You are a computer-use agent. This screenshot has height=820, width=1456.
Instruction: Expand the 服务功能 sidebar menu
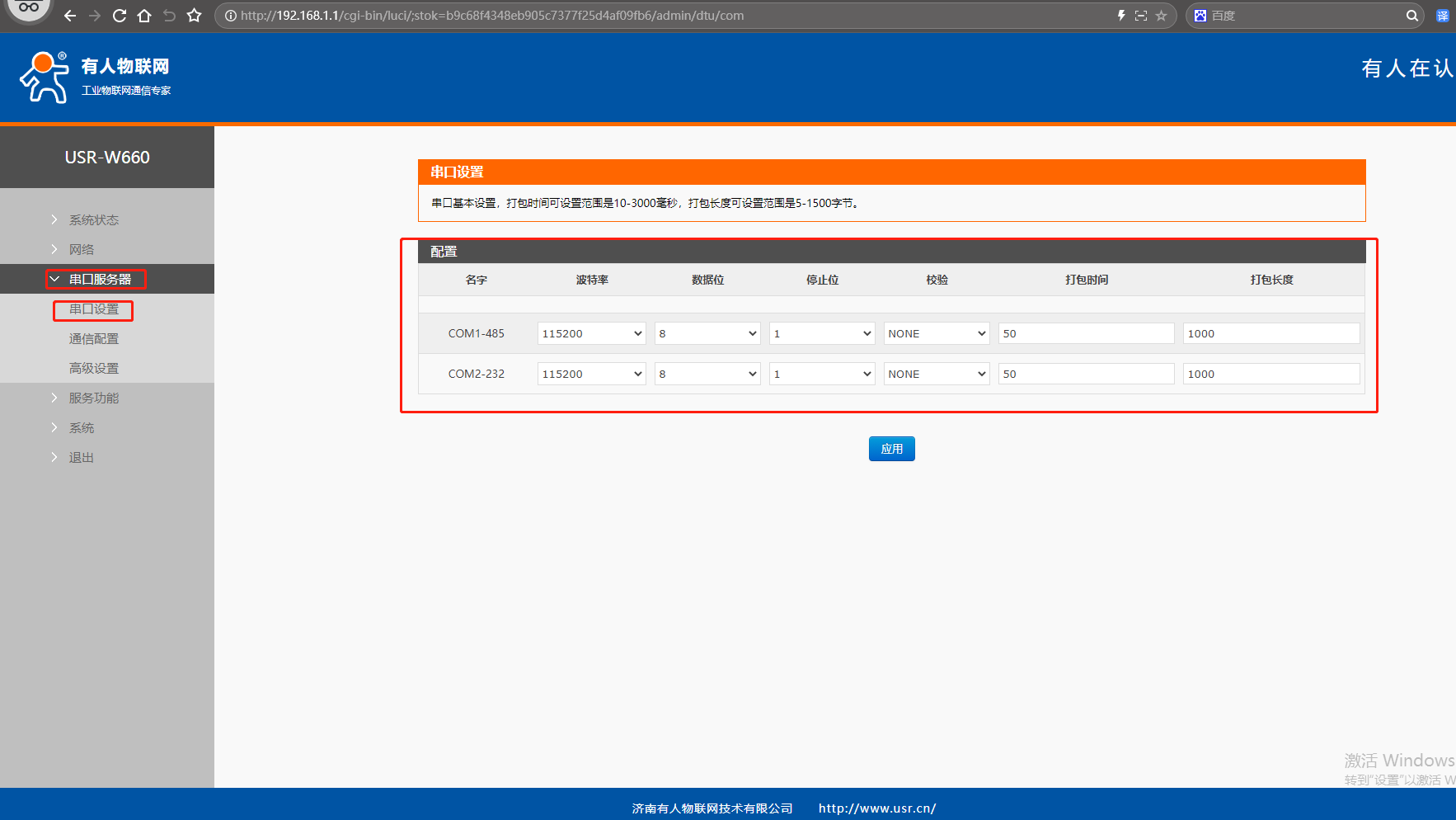click(93, 398)
